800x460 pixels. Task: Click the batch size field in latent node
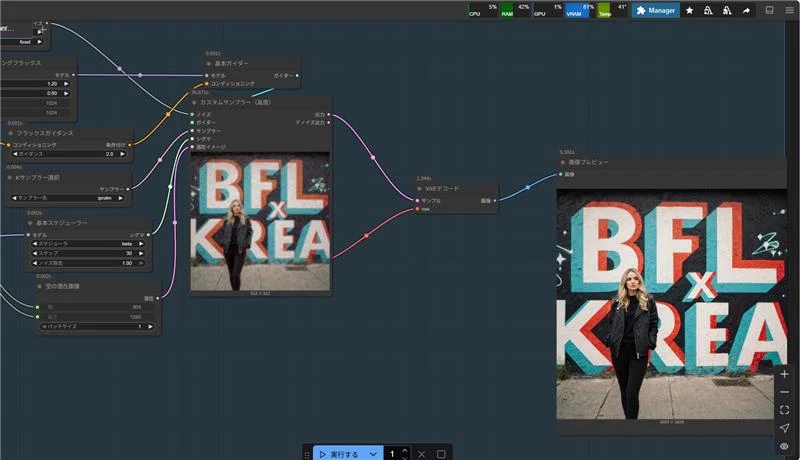tap(97, 326)
